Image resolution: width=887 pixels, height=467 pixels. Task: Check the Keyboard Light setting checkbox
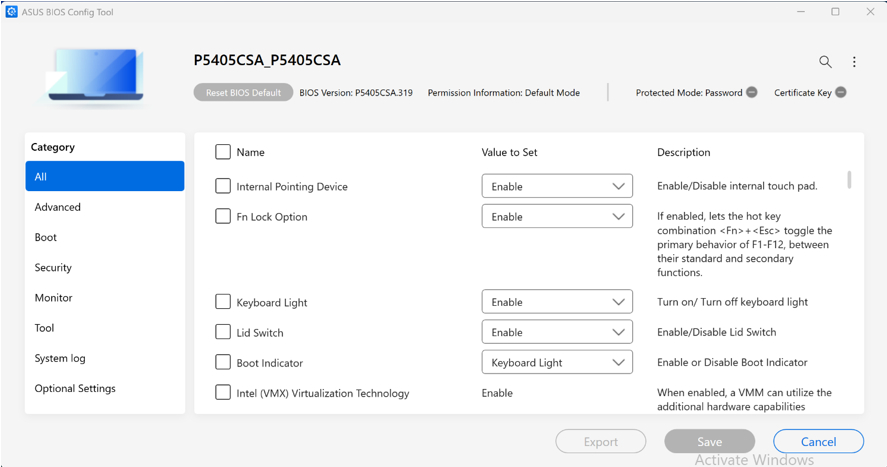[223, 302]
